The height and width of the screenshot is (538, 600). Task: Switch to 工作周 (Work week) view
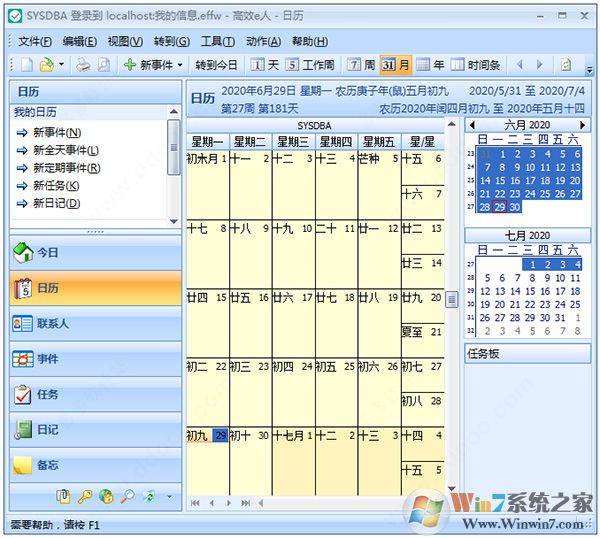(310, 65)
